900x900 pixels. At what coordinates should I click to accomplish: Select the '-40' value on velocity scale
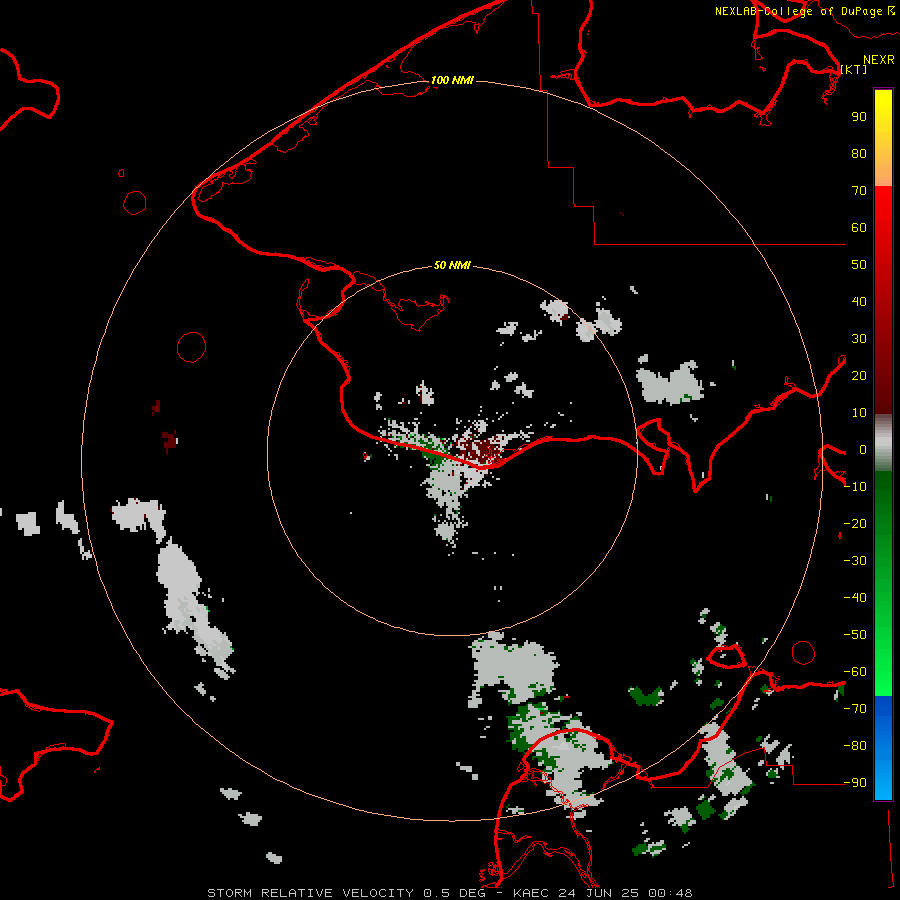click(855, 598)
